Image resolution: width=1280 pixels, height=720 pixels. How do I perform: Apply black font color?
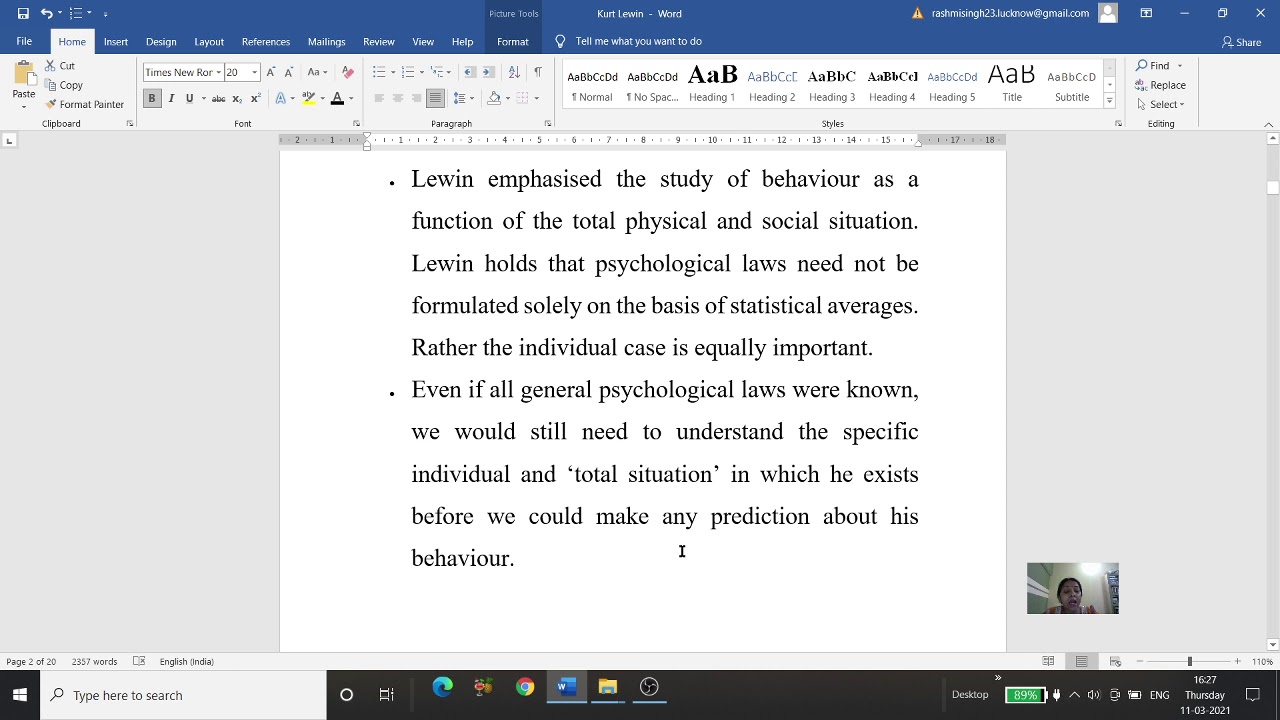click(x=337, y=98)
